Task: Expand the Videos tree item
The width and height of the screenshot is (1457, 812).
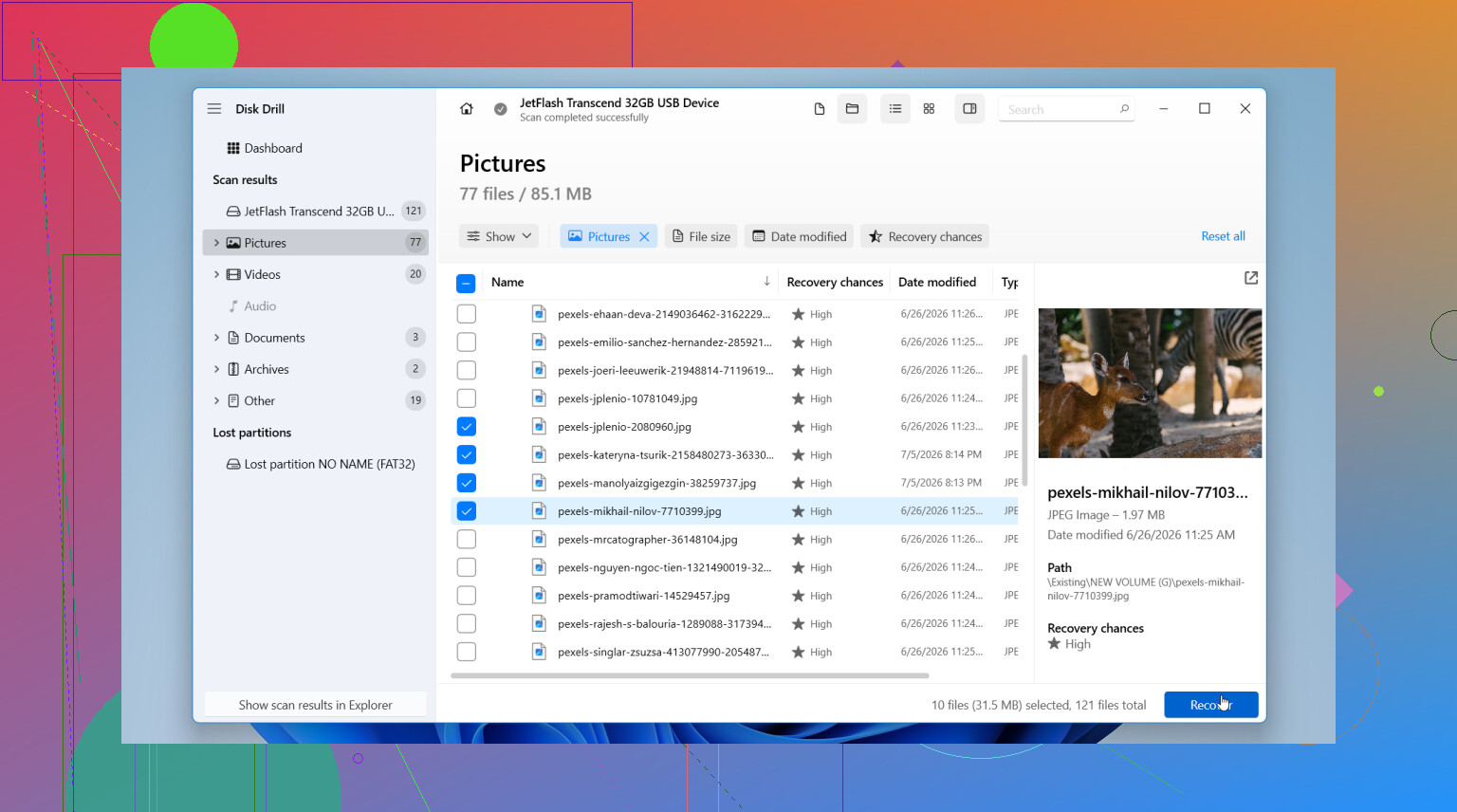Action: coord(216,274)
